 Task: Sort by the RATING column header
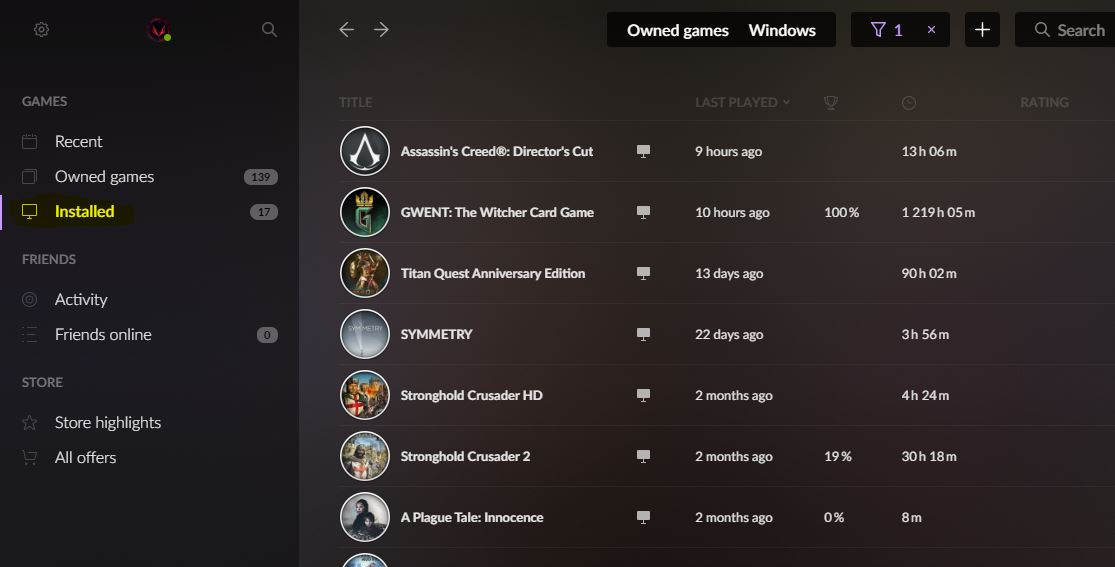(1044, 102)
